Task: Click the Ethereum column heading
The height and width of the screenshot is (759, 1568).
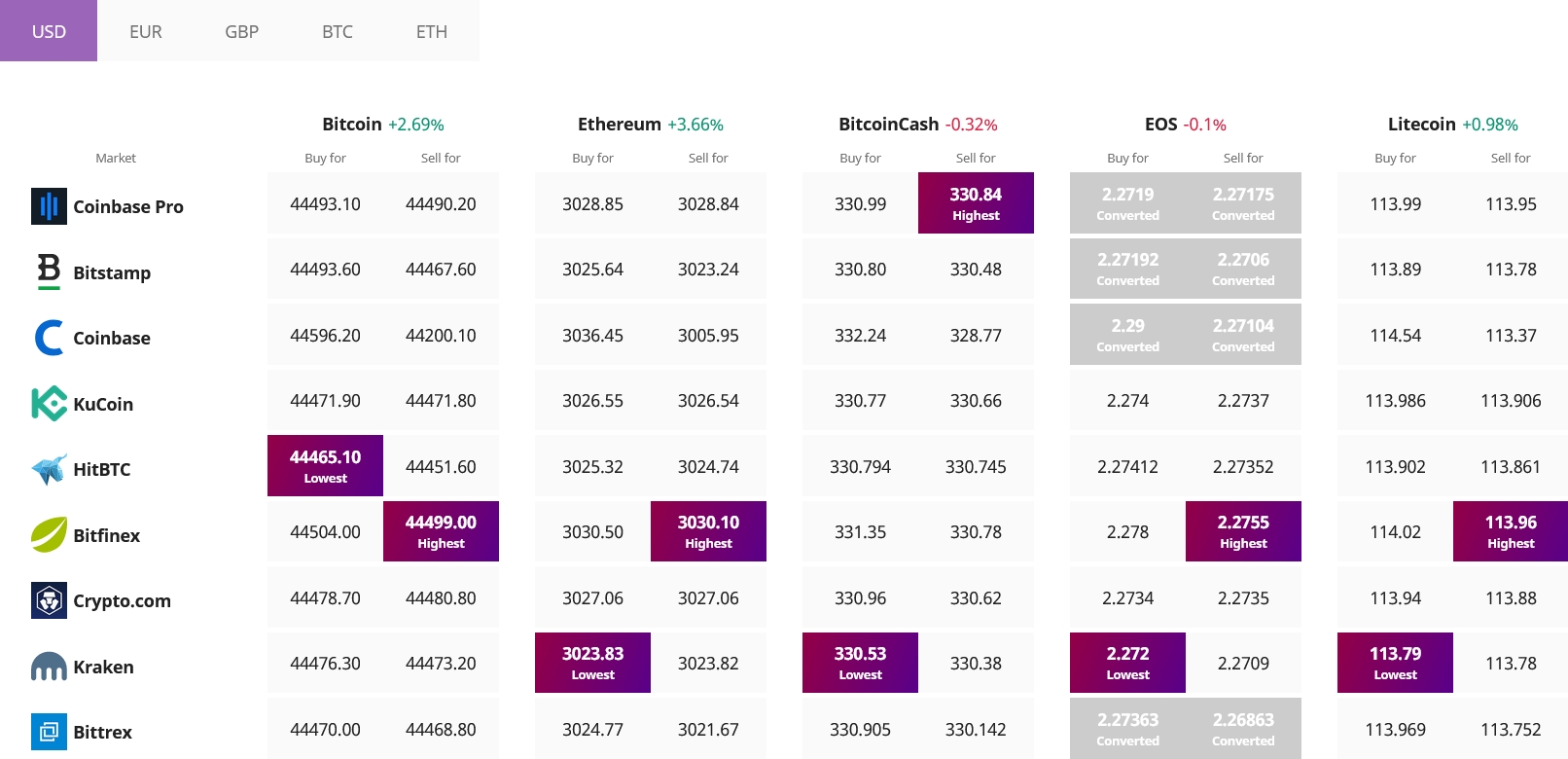Action: 620,124
